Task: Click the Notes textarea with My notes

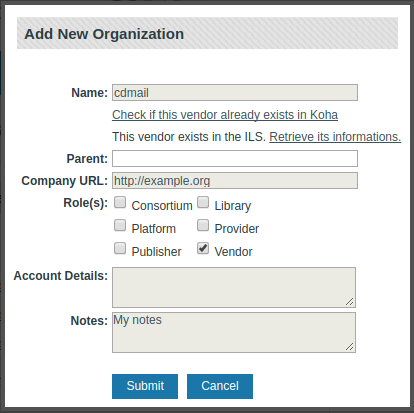Action: [234, 332]
